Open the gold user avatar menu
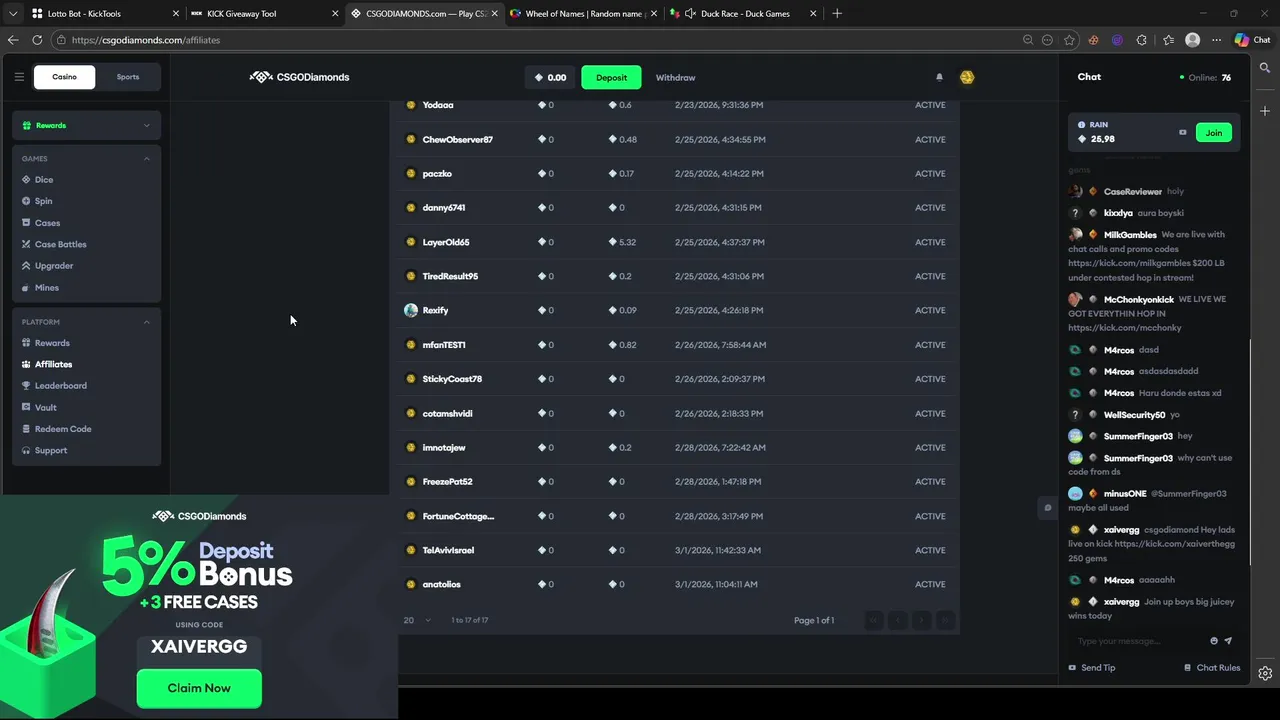The image size is (1280, 720). click(x=967, y=77)
